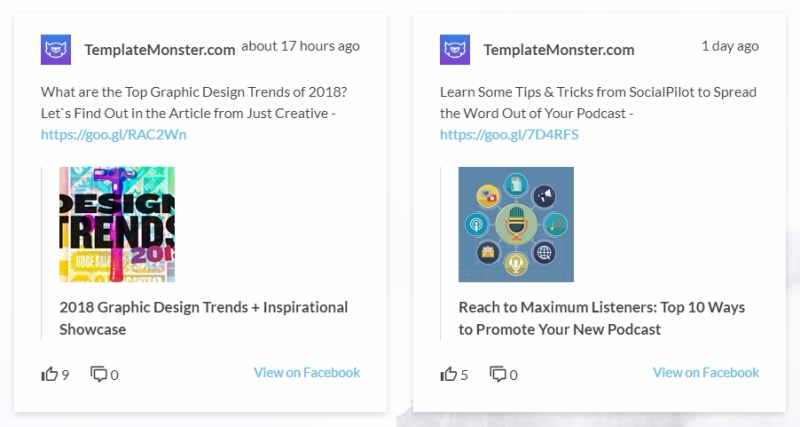Click View on Facebook in the left card

(x=307, y=372)
